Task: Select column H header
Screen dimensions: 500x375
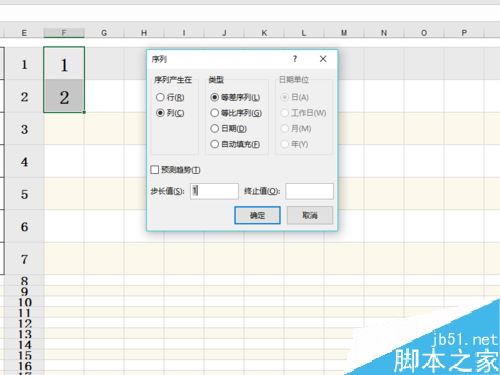Action: click(144, 33)
